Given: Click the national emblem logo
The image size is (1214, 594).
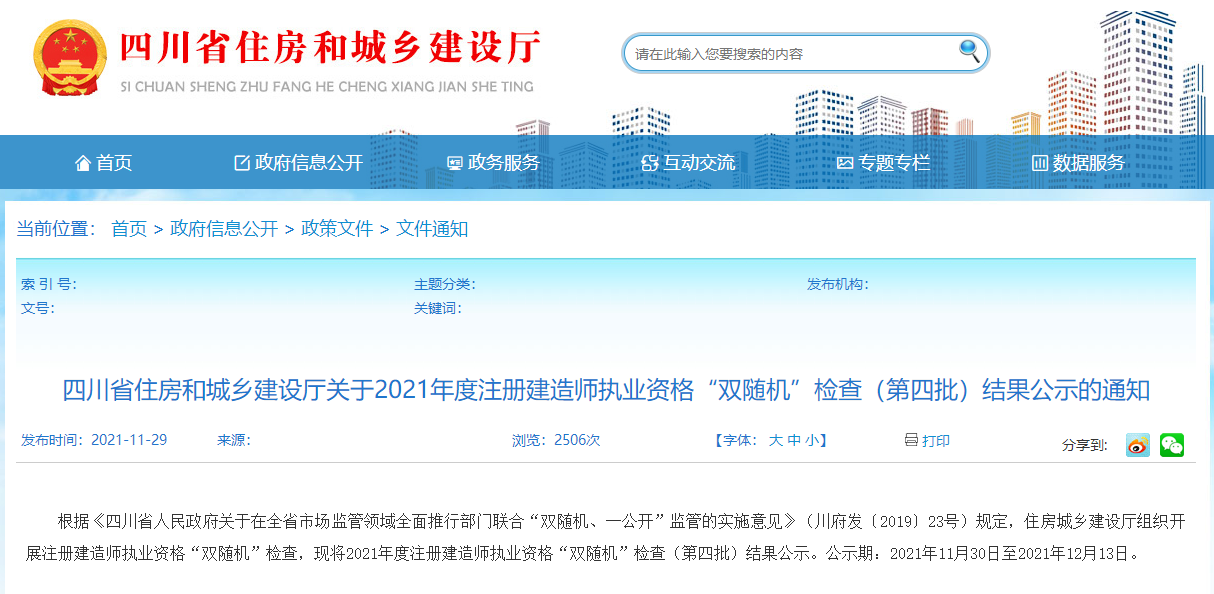Looking at the screenshot, I should [69, 57].
